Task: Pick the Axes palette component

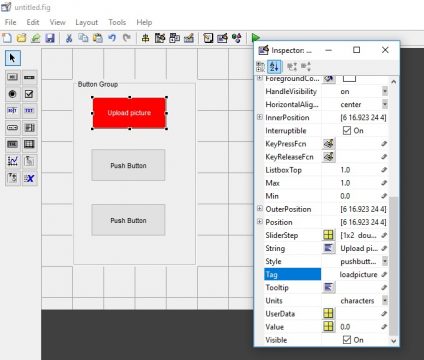Action: (x=13, y=161)
